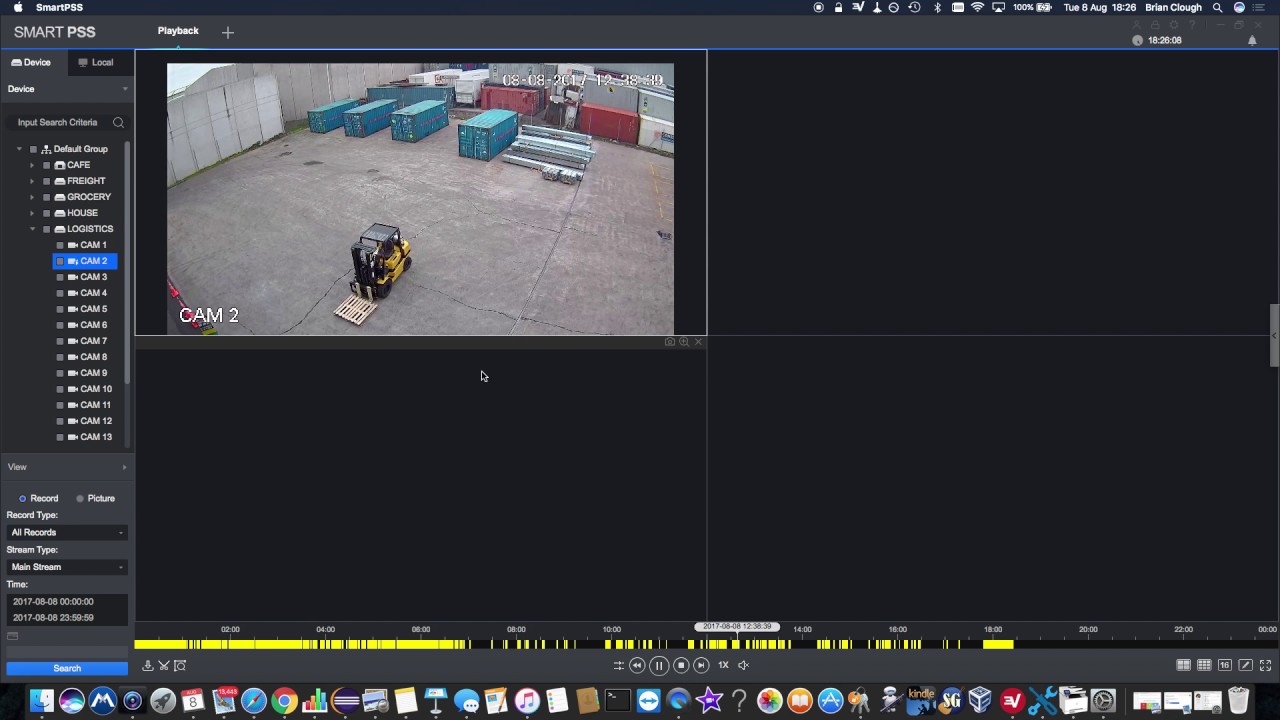Check the GROCERY device checkbox
Image resolution: width=1280 pixels, height=720 pixels.
[x=46, y=197]
